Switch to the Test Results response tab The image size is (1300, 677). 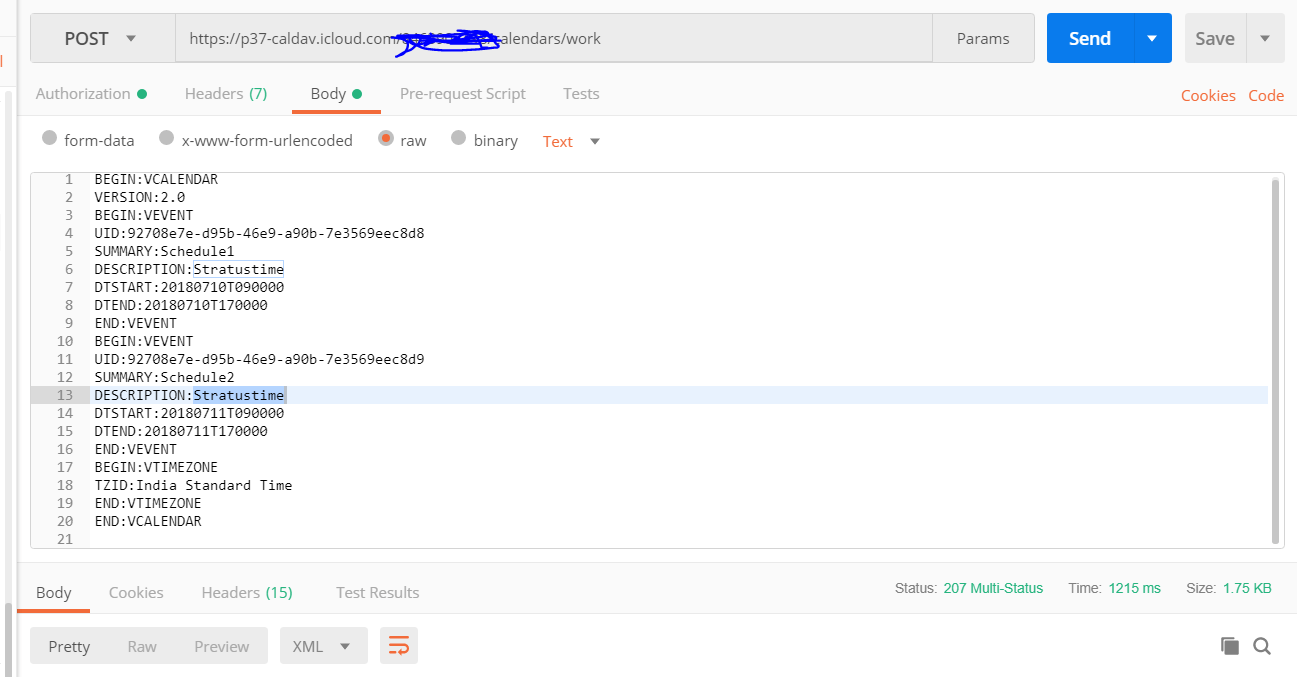[x=377, y=592]
